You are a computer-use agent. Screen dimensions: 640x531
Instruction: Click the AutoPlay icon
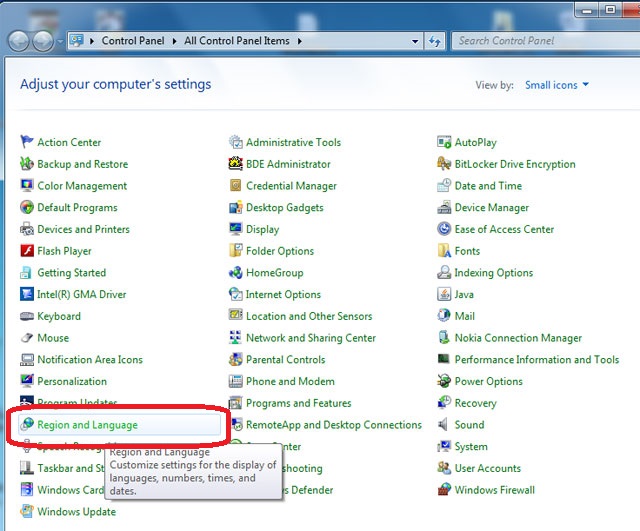click(x=444, y=142)
